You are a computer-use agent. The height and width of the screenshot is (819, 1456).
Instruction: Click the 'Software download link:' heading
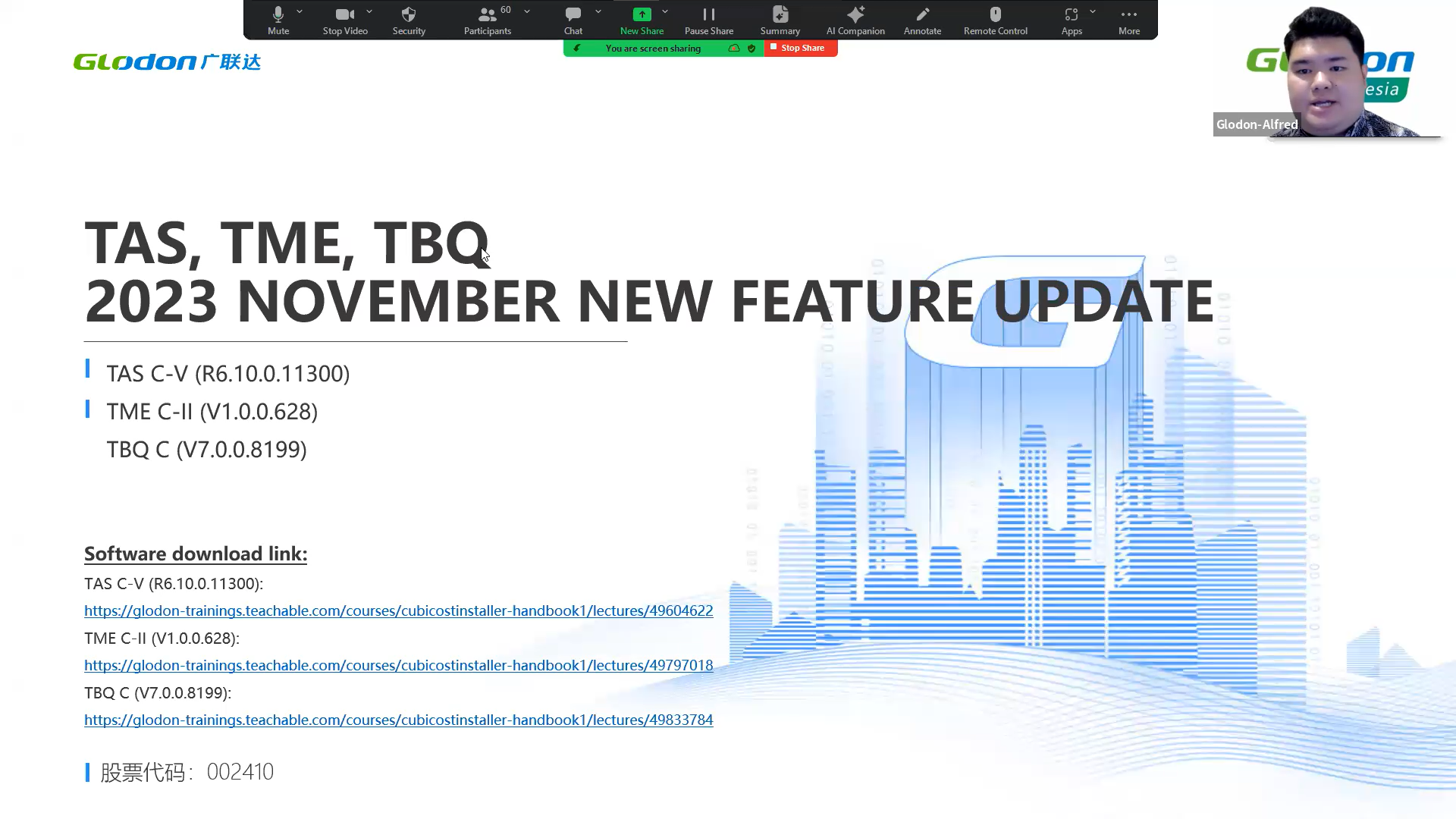point(196,554)
